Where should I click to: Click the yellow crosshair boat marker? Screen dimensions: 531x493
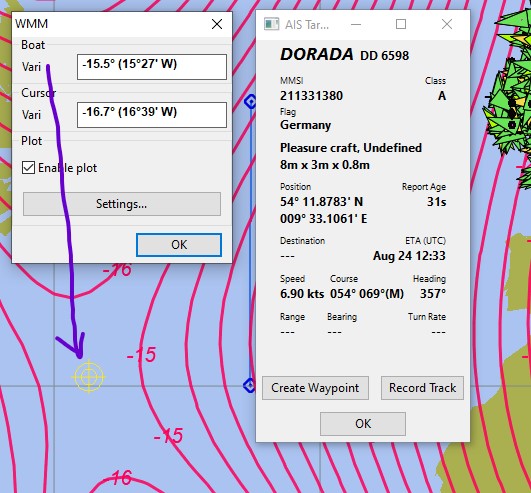(x=89, y=376)
